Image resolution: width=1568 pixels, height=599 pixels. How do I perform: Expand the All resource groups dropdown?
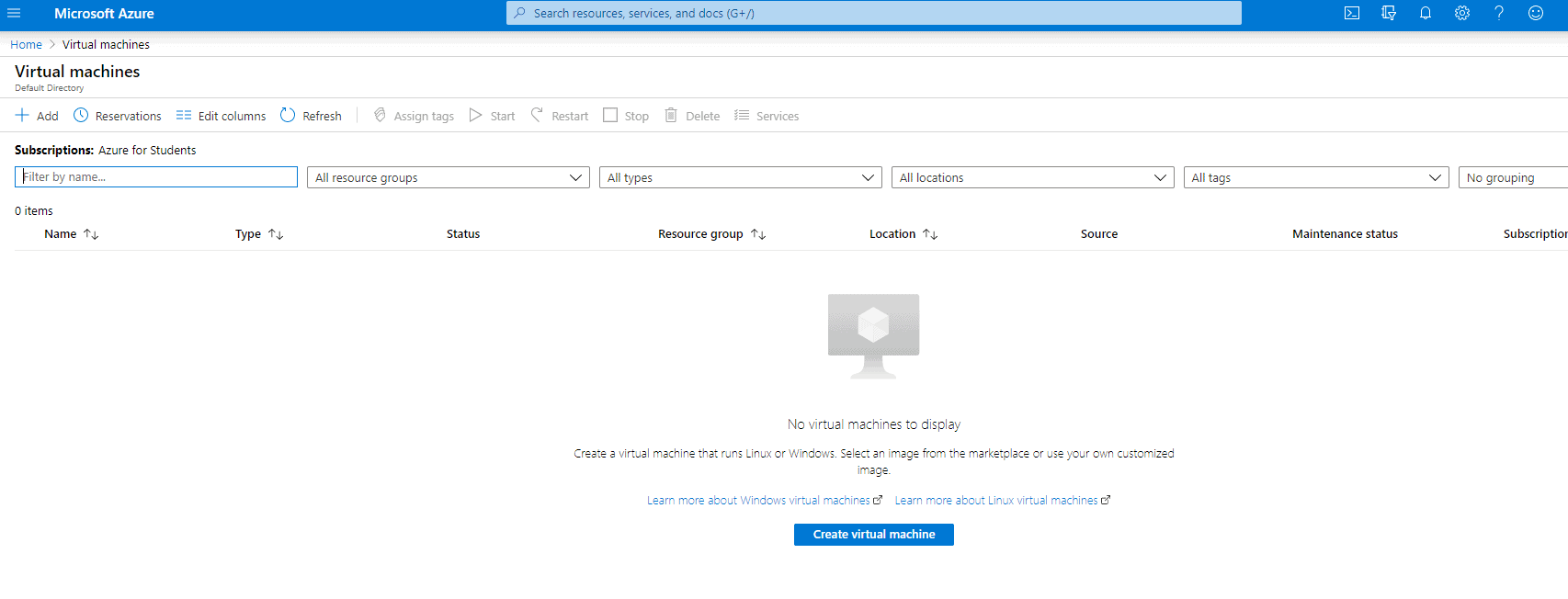coord(449,177)
